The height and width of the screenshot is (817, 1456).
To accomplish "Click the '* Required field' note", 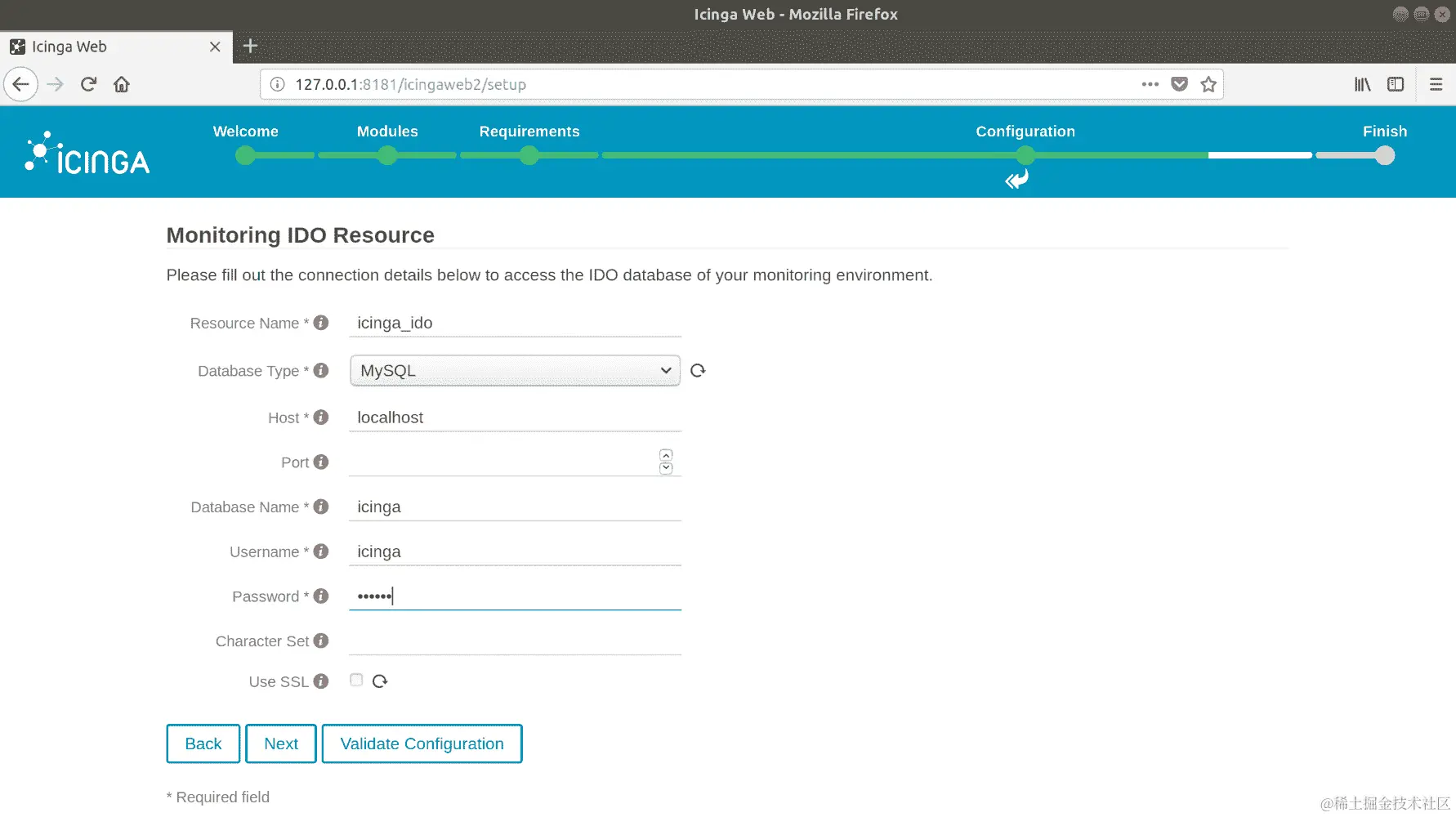I will coord(218,797).
